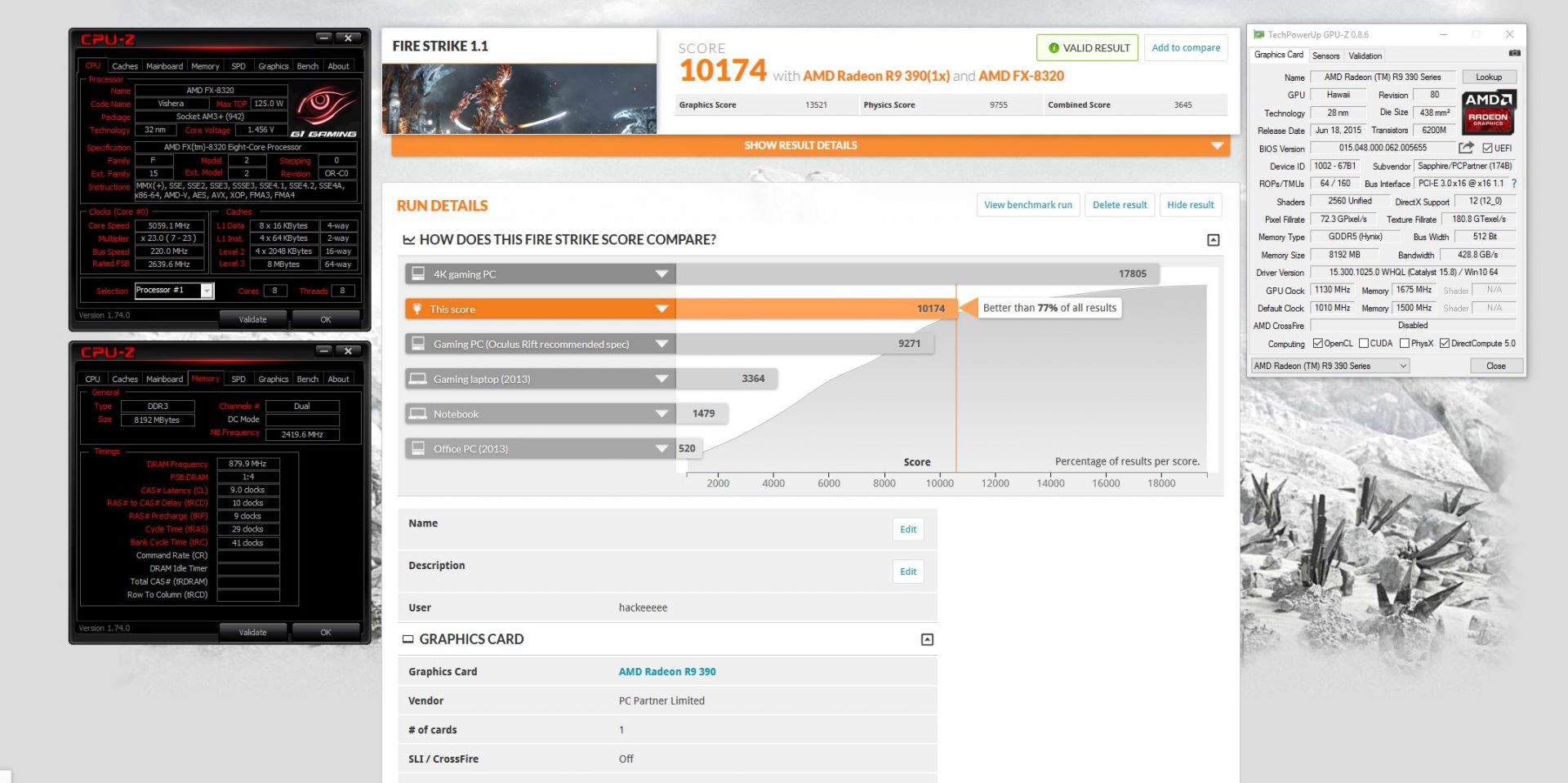Toggle the OpenCL checkbox
Image resolution: width=1568 pixels, height=783 pixels.
pos(1317,343)
